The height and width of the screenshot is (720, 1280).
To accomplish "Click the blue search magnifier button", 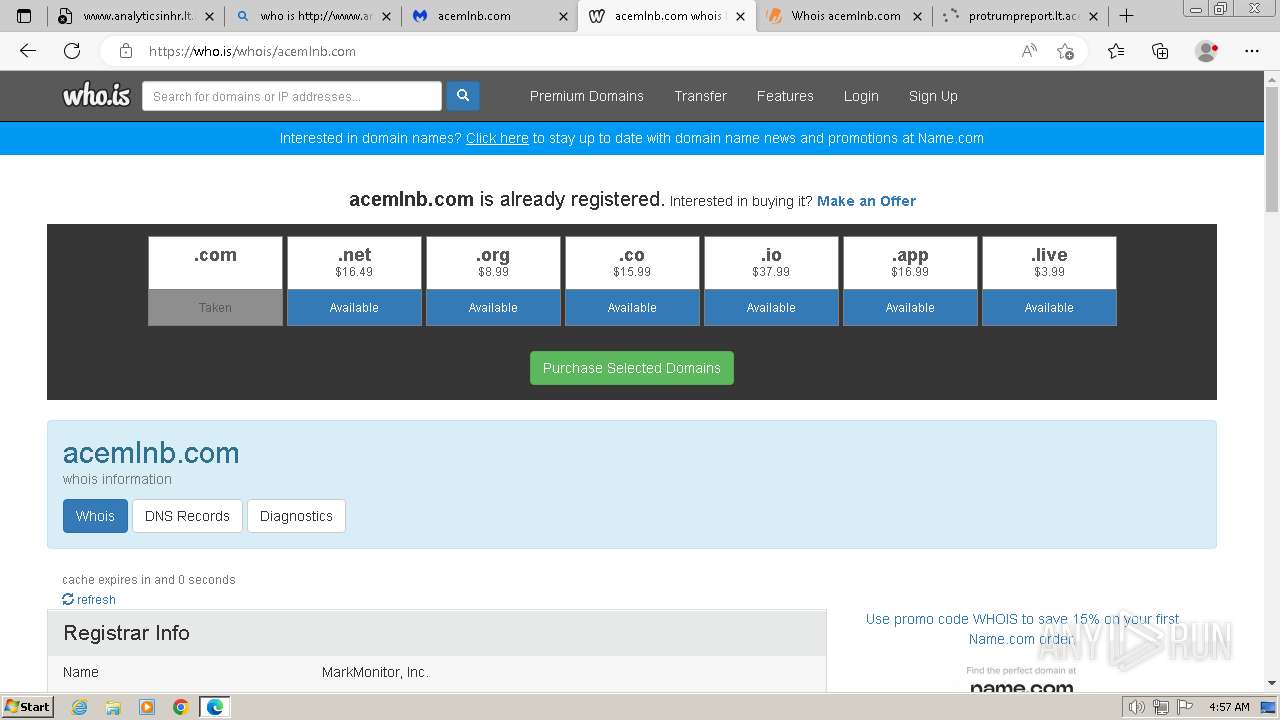I will tap(463, 96).
